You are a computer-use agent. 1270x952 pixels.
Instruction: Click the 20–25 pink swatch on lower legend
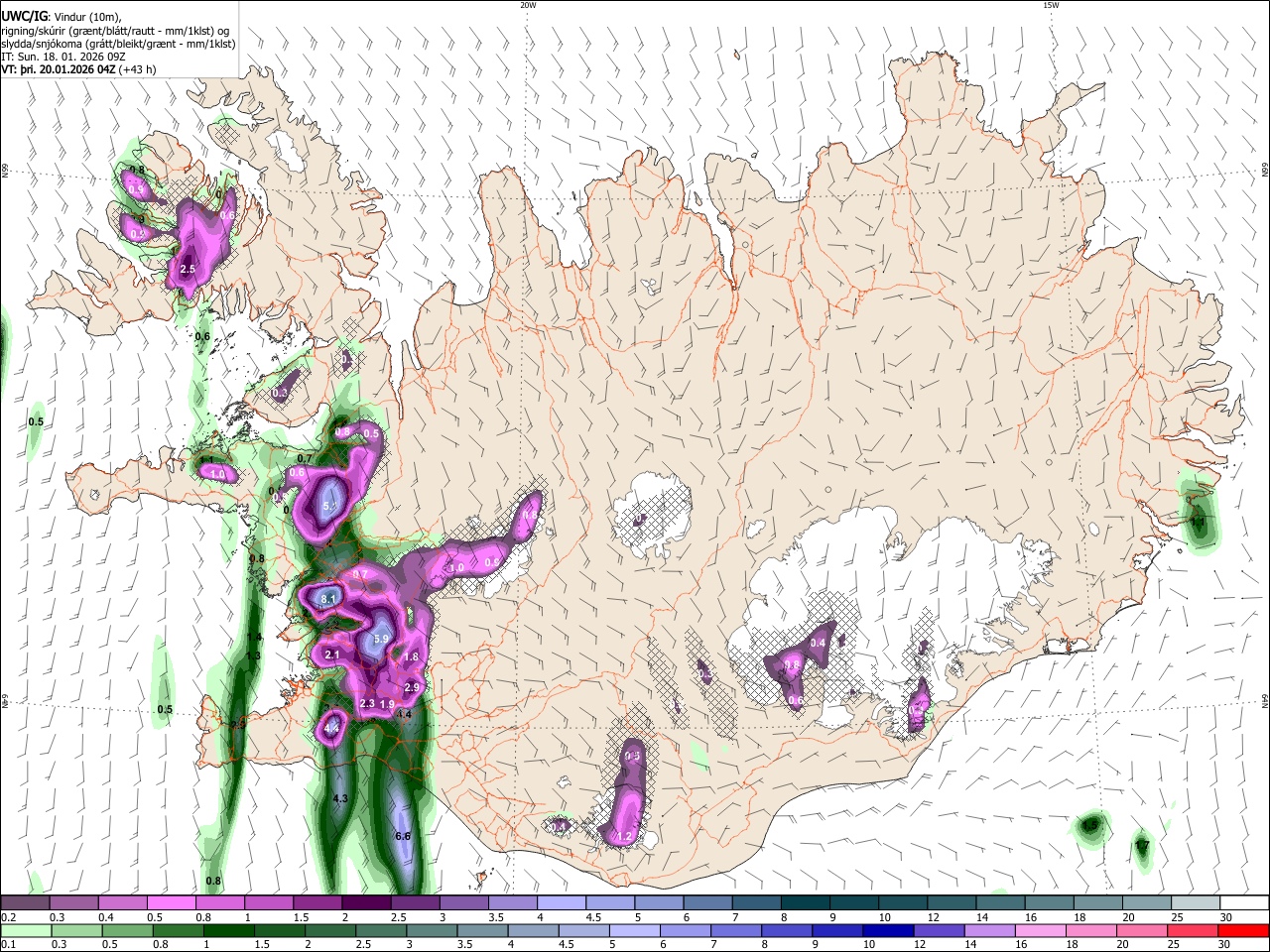click(1142, 930)
